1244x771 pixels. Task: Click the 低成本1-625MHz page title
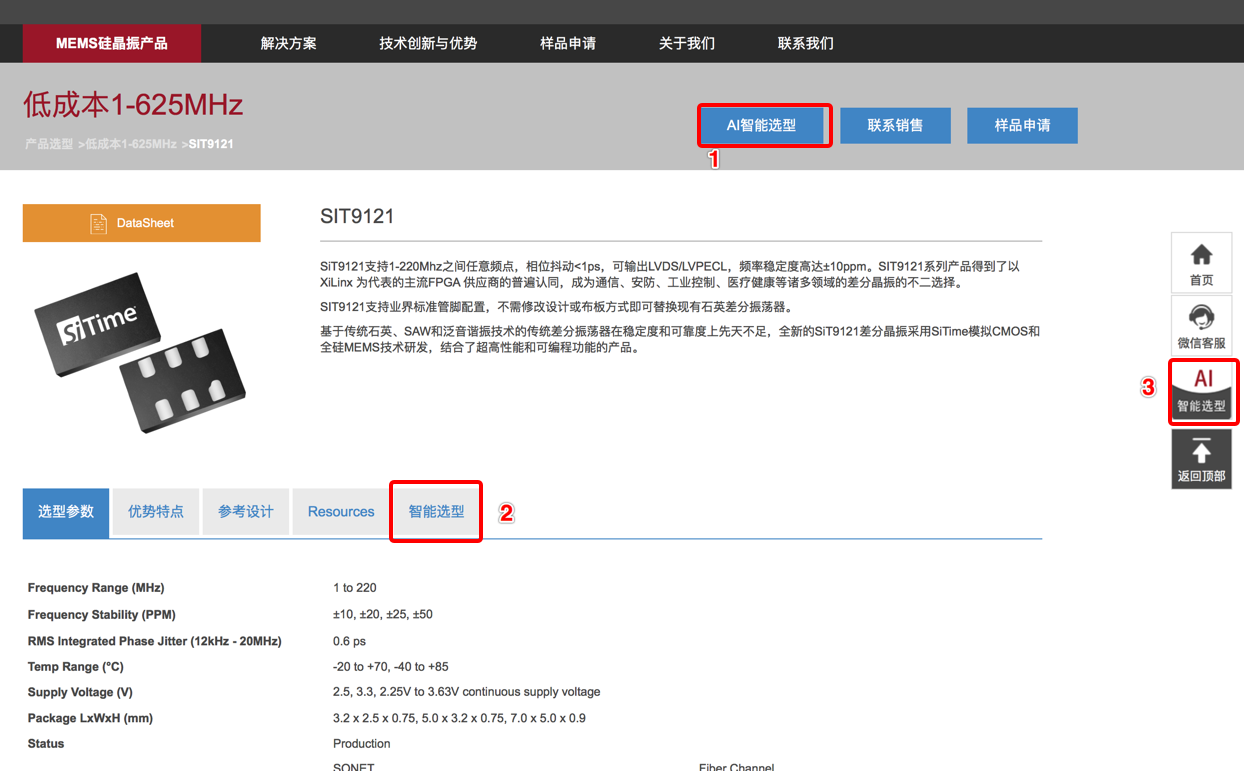coord(133,105)
